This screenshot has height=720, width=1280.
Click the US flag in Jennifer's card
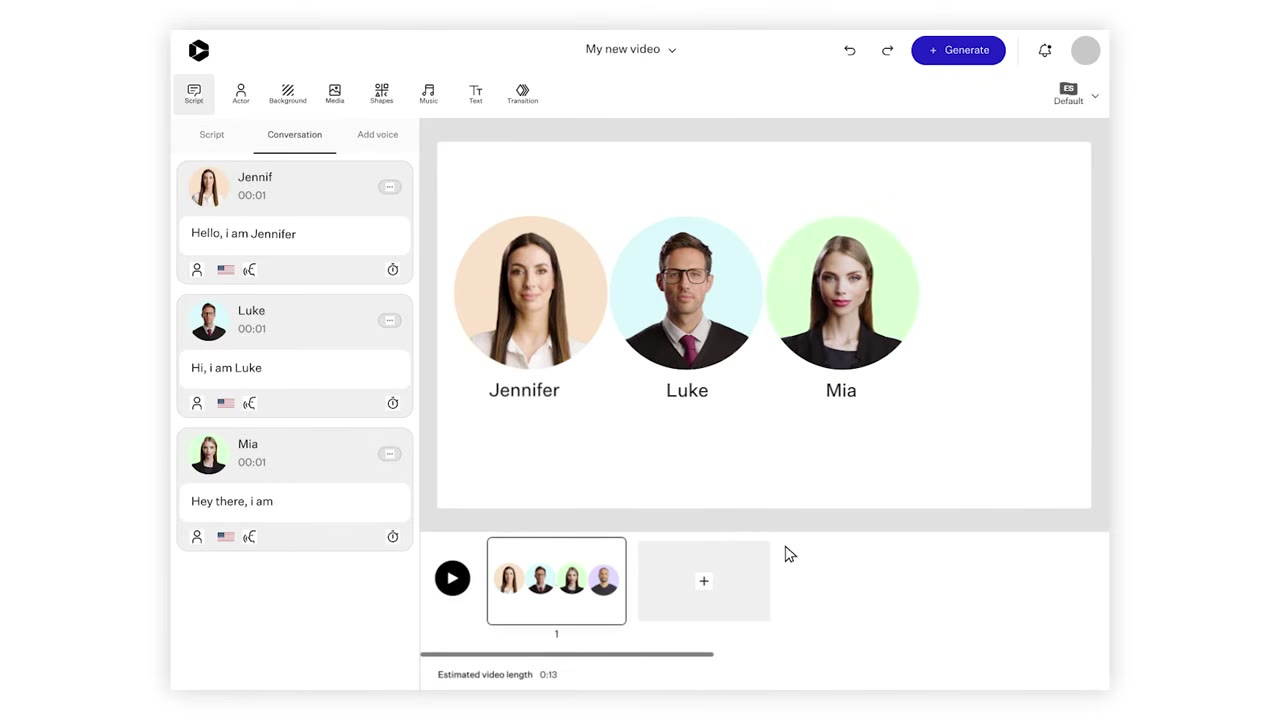coord(226,270)
